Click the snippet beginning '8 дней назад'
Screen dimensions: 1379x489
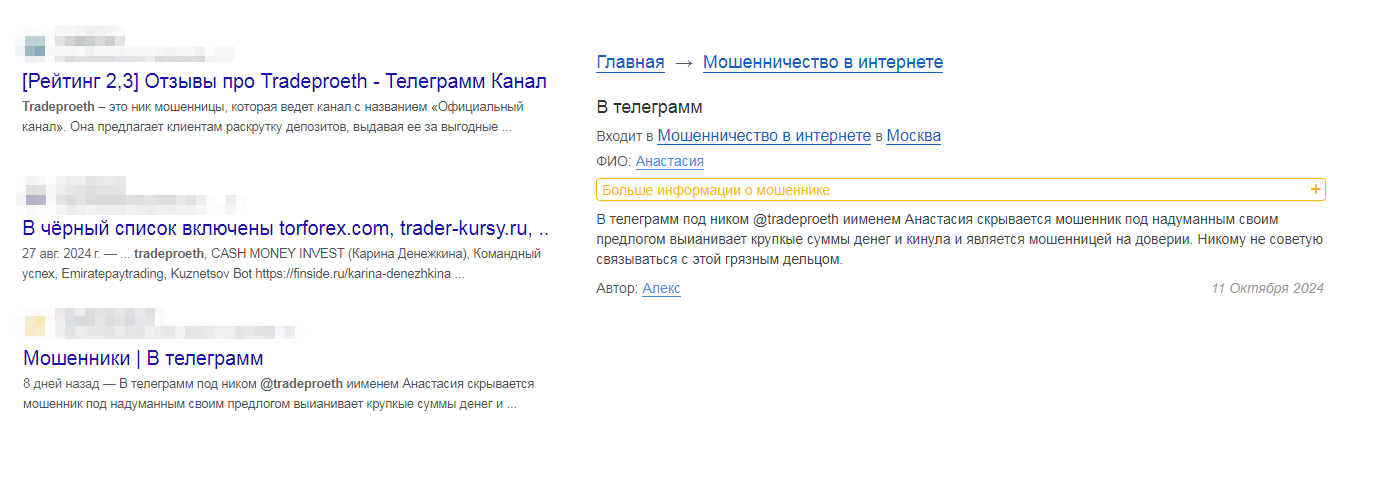click(278, 394)
